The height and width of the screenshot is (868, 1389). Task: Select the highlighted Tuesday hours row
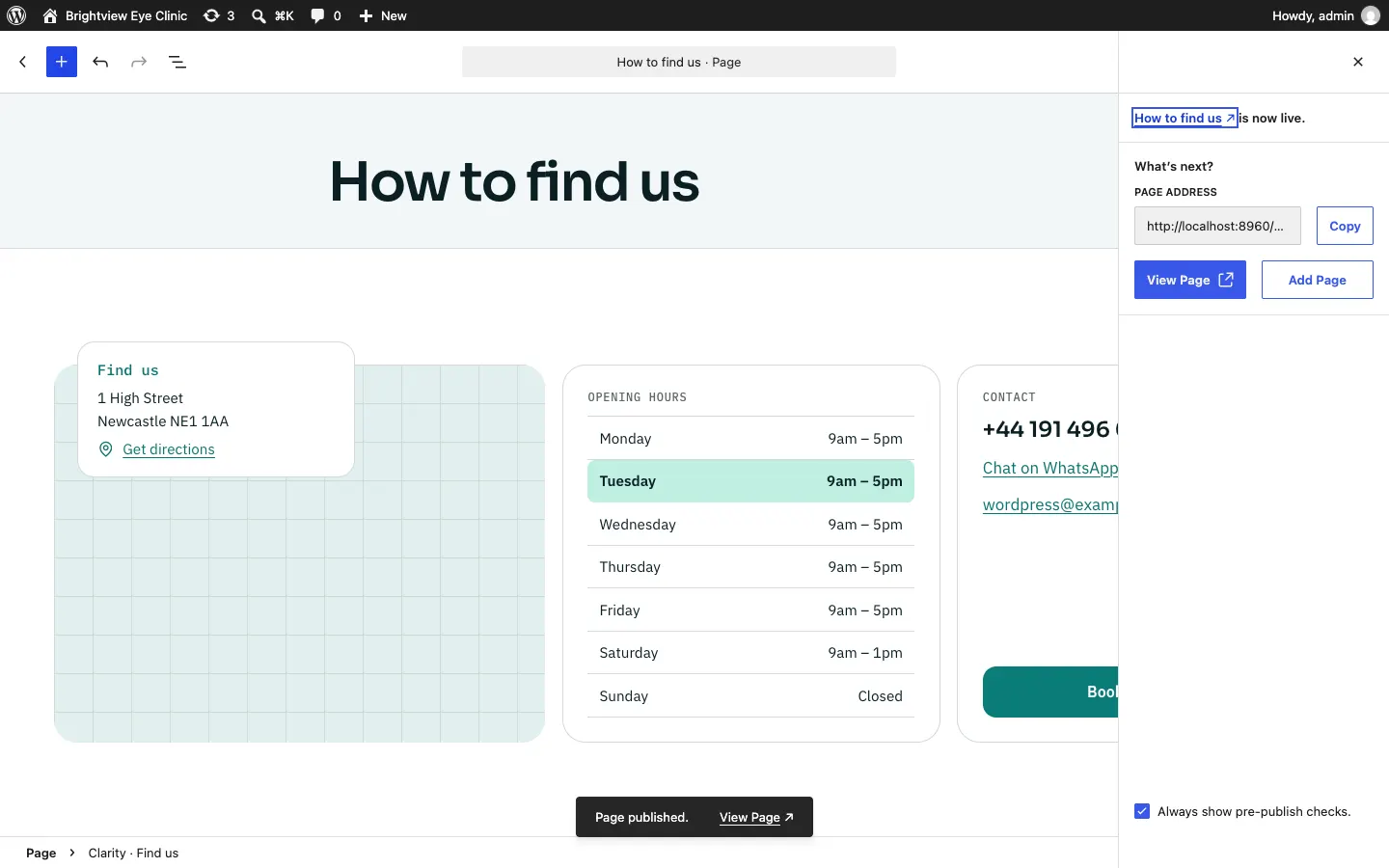(750, 481)
